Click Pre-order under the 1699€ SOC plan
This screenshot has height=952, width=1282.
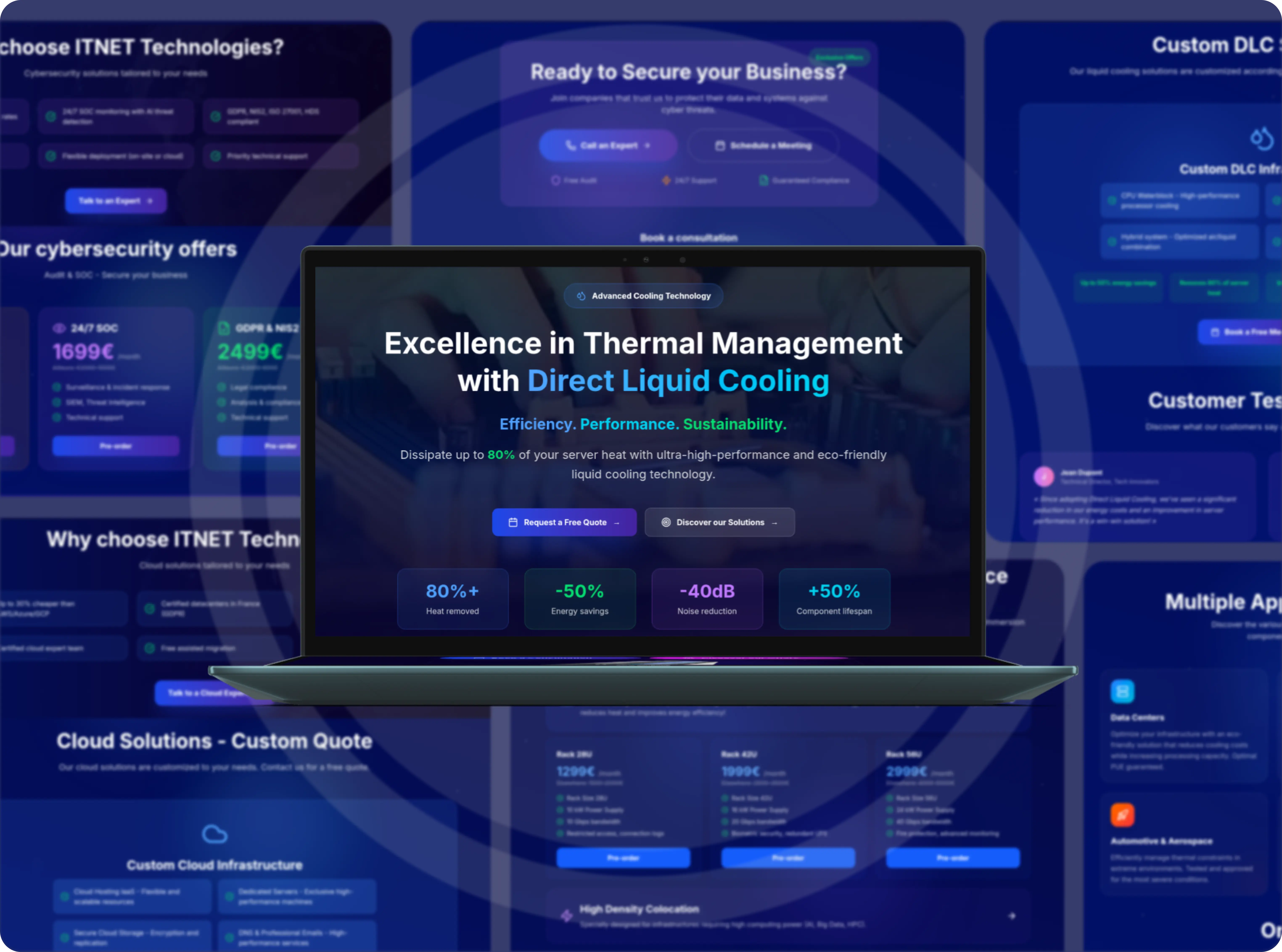coord(116,446)
